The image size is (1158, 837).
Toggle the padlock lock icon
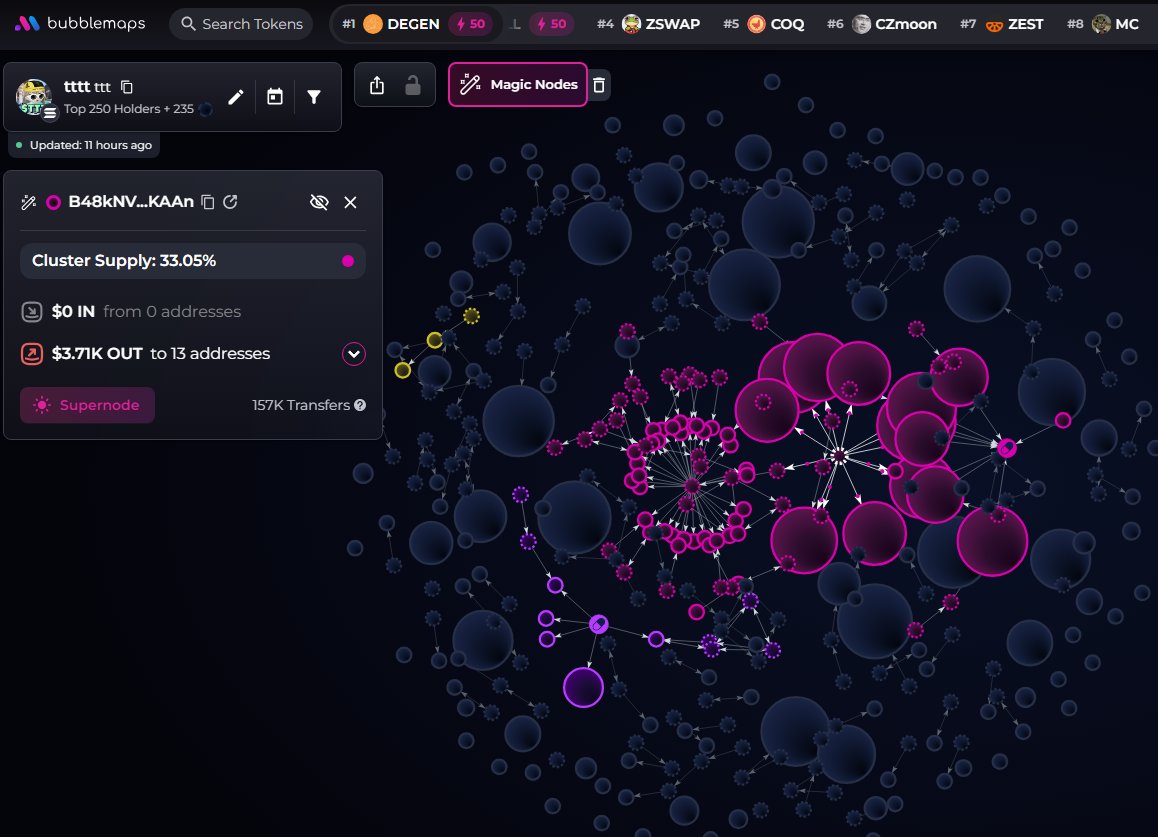413,85
